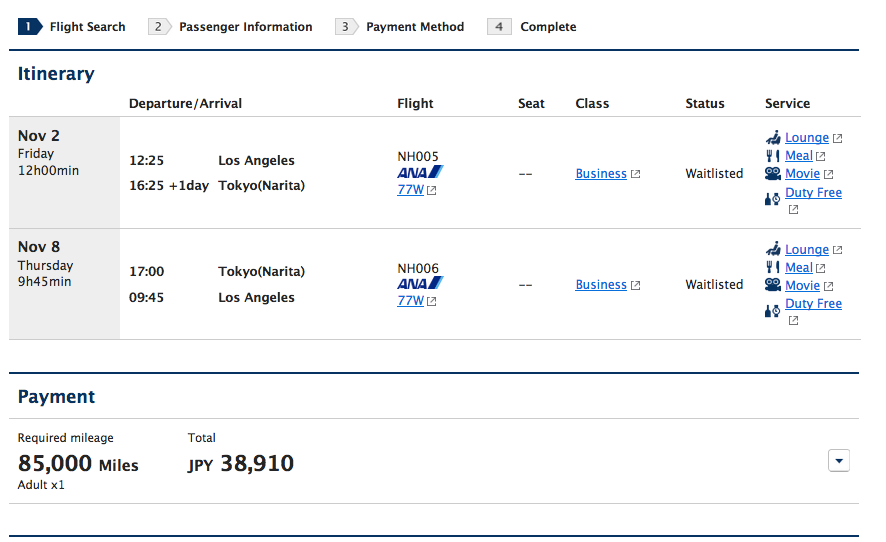Click the ANA logo under NH006
Screen dimensions: 886x542
420,284
